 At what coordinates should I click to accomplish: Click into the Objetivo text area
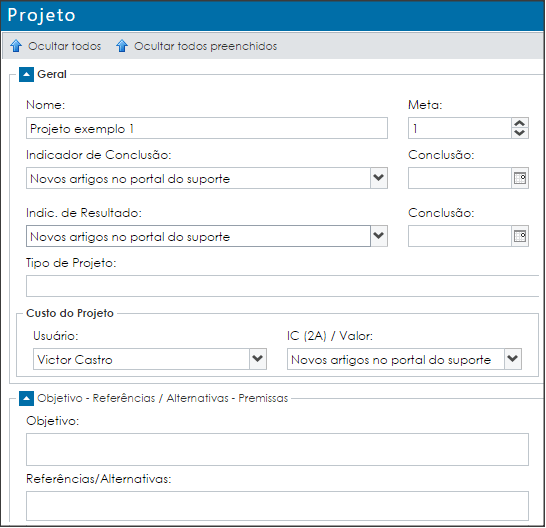[277, 449]
